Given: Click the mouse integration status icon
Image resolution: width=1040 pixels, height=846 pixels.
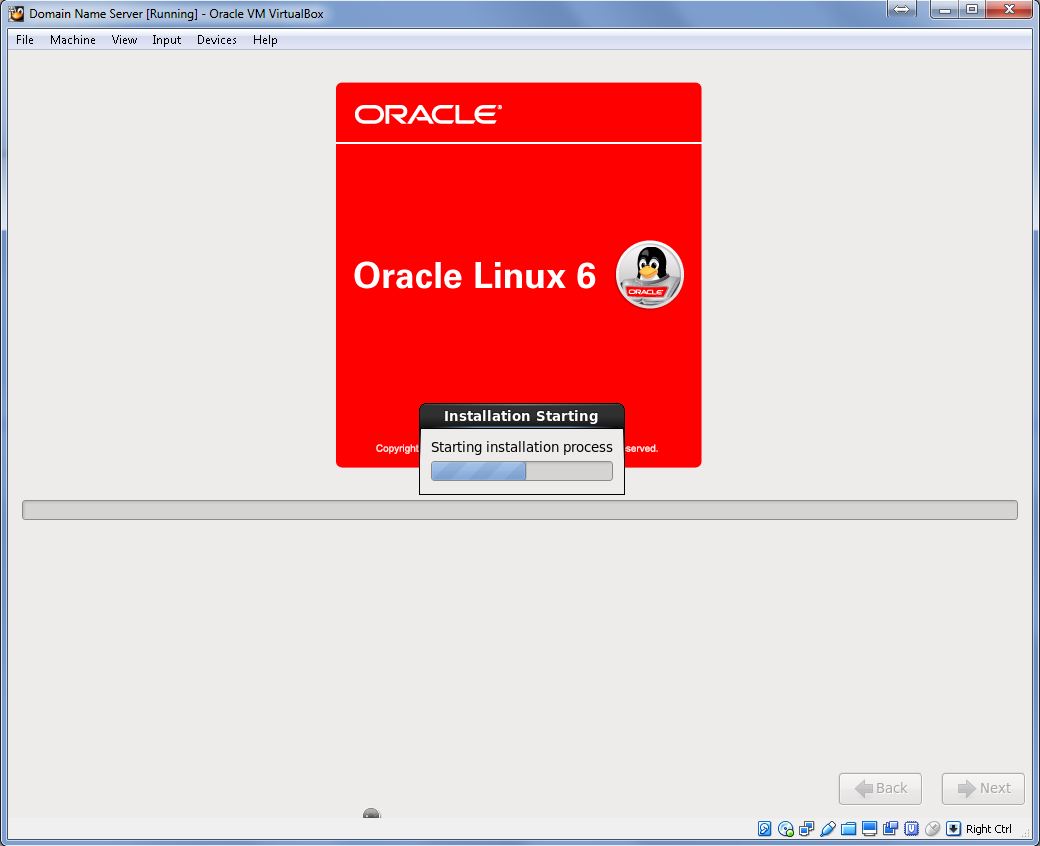Looking at the screenshot, I should click(932, 828).
